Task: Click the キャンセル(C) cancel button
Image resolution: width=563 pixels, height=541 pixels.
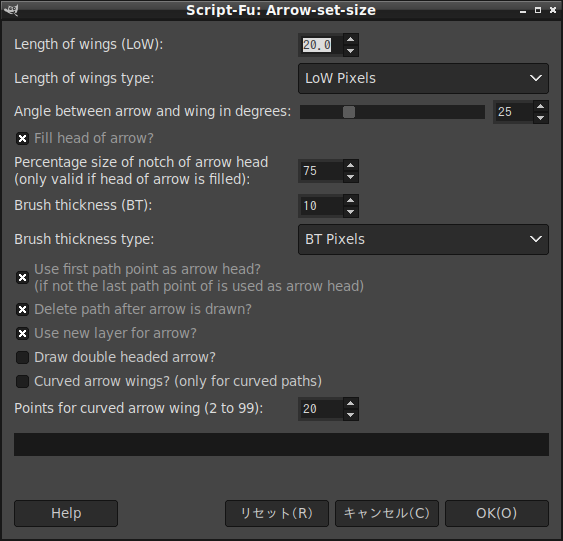Action: pyautogui.click(x=387, y=513)
